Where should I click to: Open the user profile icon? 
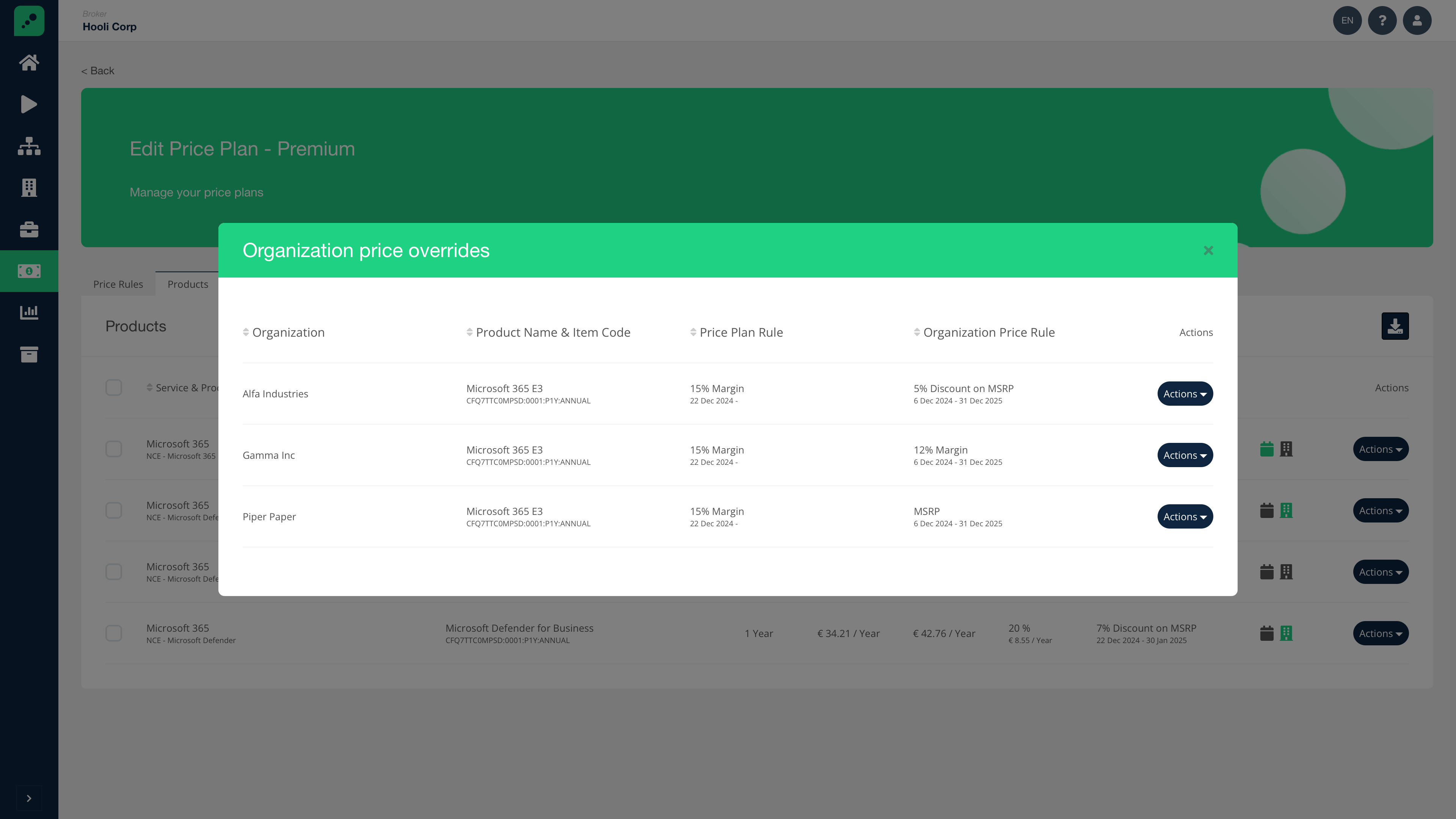[1417, 20]
